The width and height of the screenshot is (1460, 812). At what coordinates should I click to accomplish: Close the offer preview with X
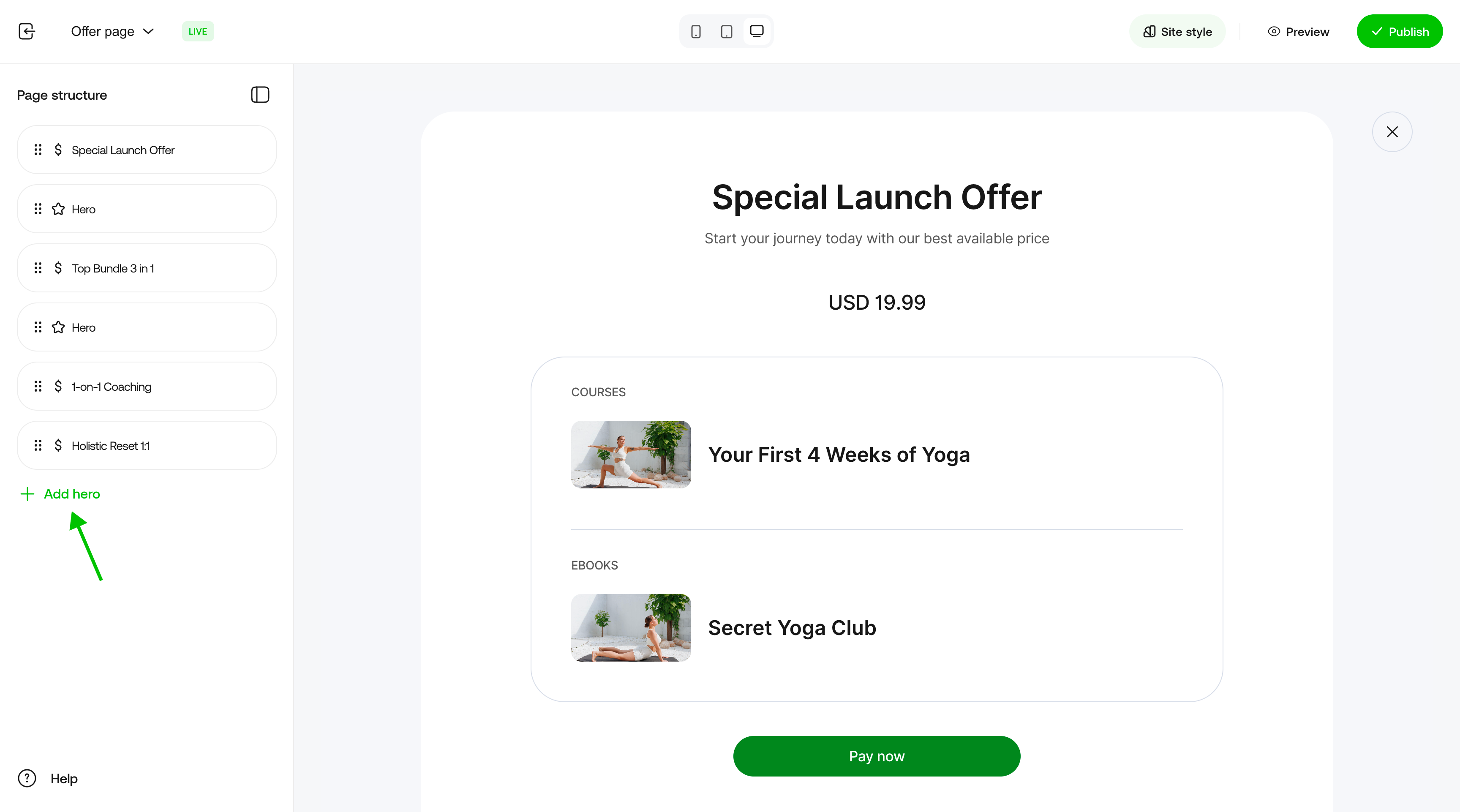[x=1392, y=132]
